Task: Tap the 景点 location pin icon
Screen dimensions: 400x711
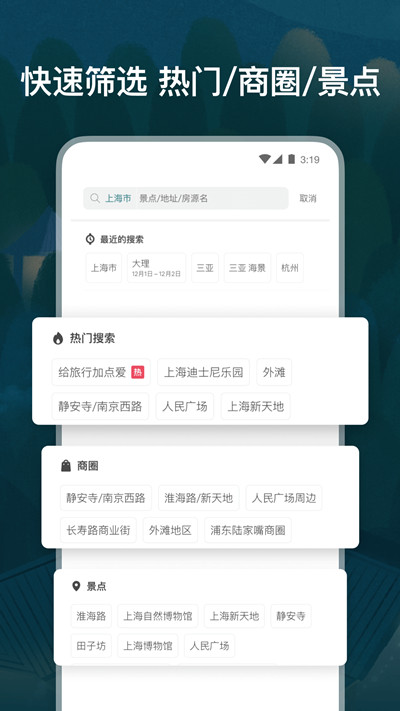Action: [76, 586]
